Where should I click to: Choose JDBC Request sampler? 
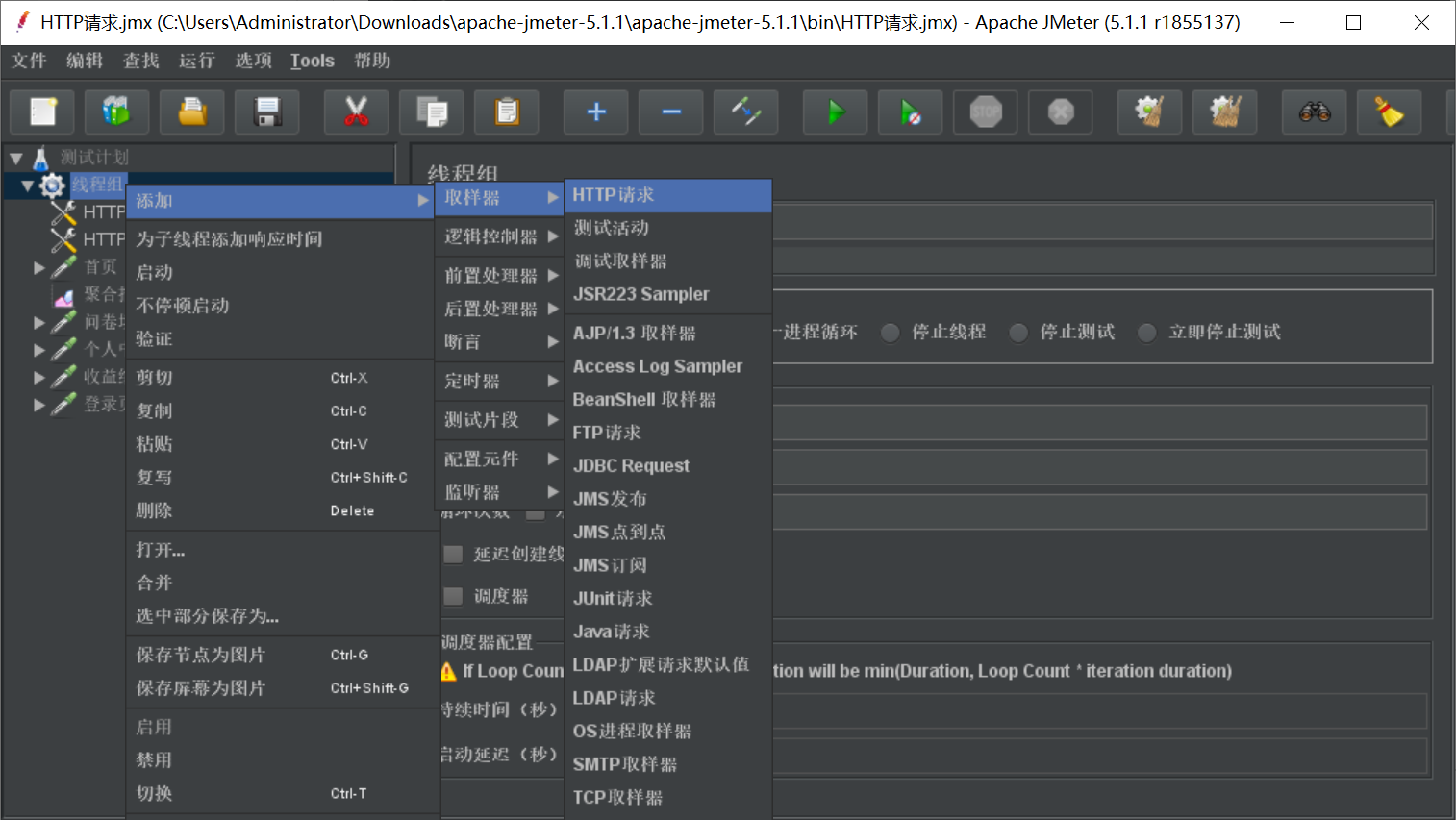[668, 466]
